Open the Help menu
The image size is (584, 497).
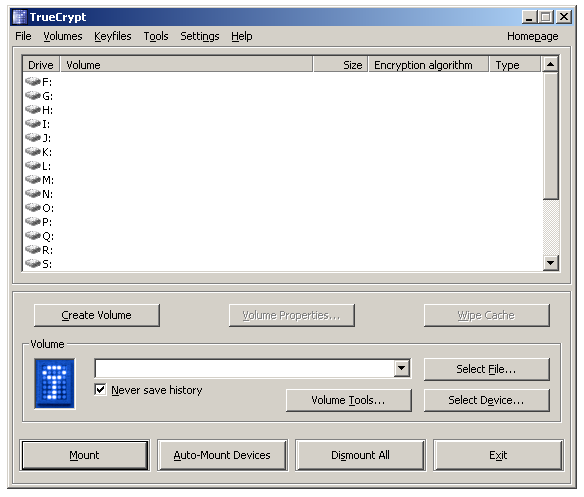click(x=242, y=36)
